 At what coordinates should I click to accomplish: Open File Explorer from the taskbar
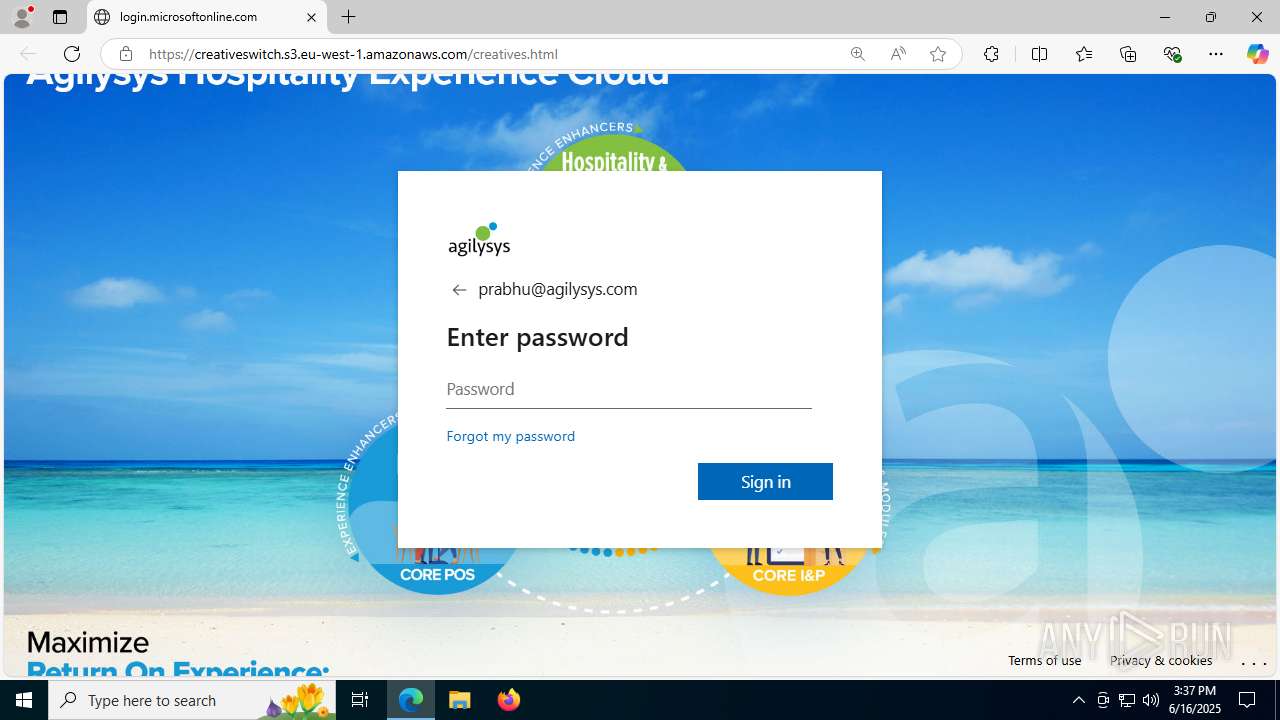point(459,700)
